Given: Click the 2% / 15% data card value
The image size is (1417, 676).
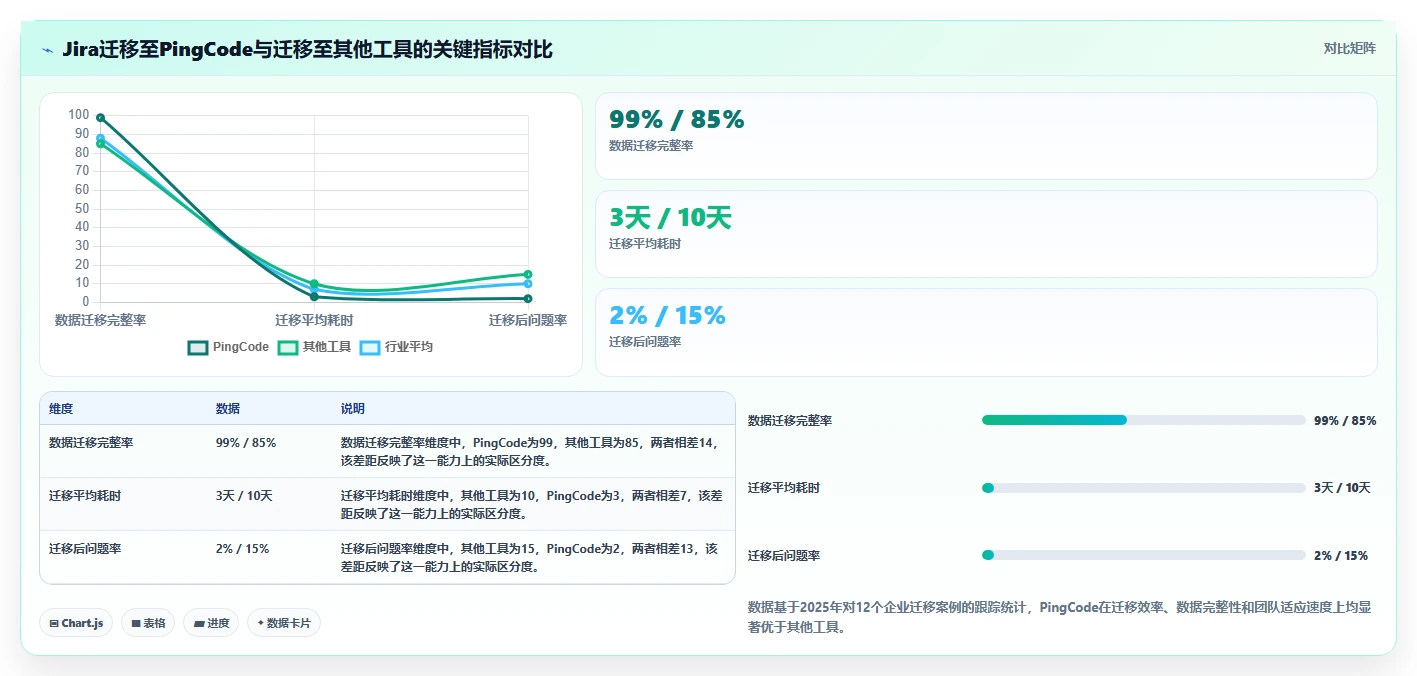Looking at the screenshot, I should (x=667, y=316).
